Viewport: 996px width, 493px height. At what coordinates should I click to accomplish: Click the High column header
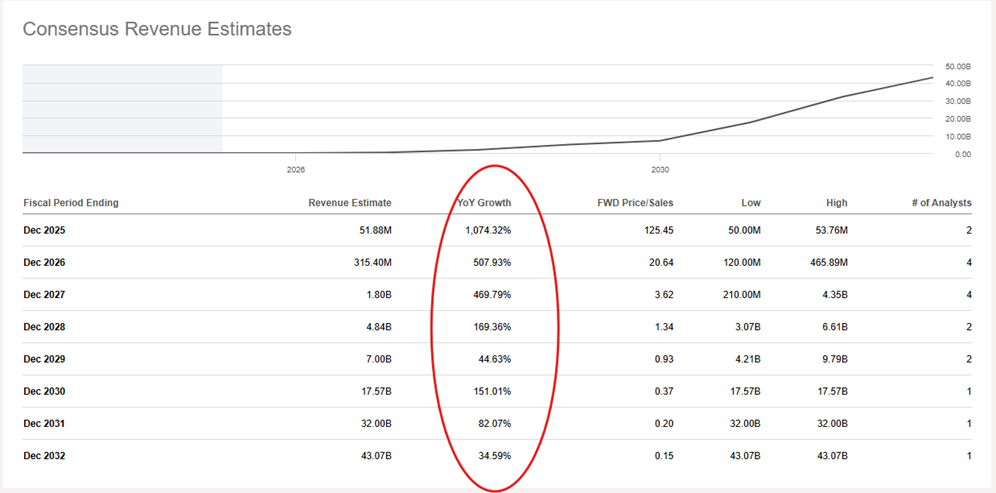click(x=836, y=203)
